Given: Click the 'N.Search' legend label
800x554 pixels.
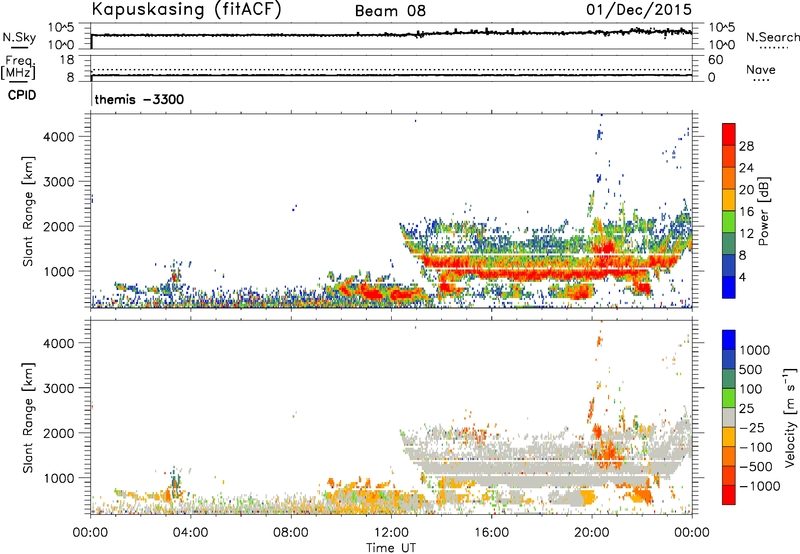Looking at the screenshot, I should [x=772, y=37].
